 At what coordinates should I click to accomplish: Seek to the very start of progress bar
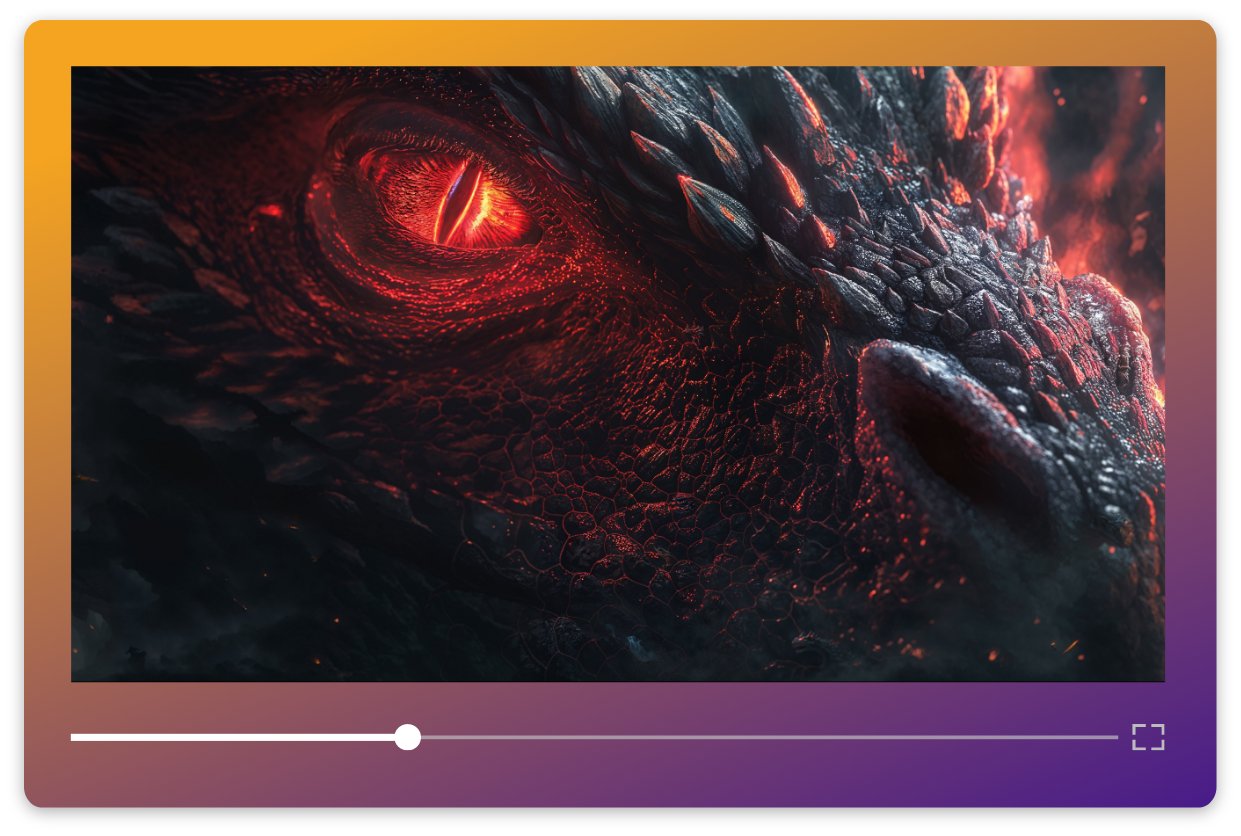click(x=73, y=737)
